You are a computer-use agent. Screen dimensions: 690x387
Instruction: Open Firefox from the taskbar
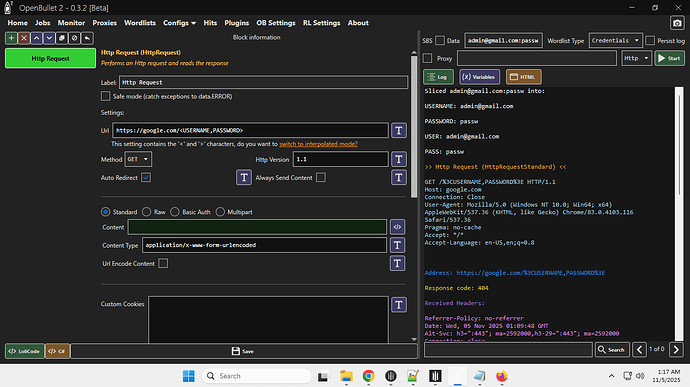tap(502, 376)
